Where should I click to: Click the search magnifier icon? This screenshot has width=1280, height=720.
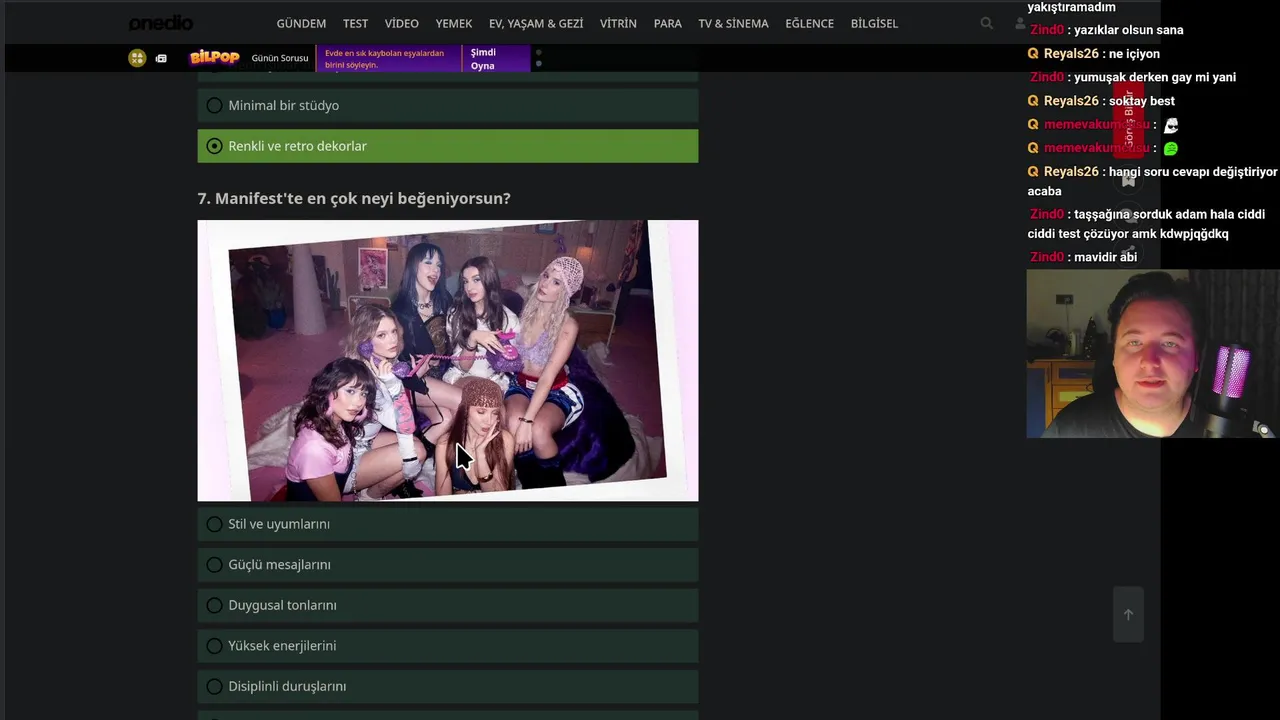(x=987, y=23)
